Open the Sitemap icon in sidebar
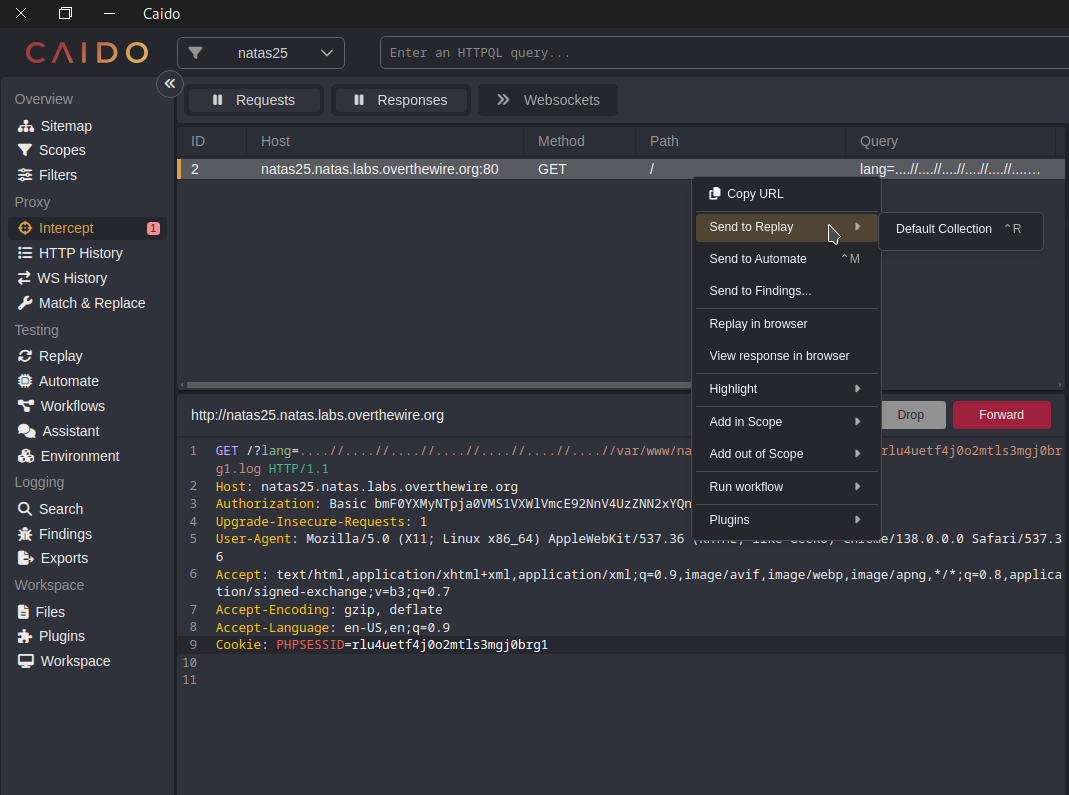1069x795 pixels. (26, 126)
